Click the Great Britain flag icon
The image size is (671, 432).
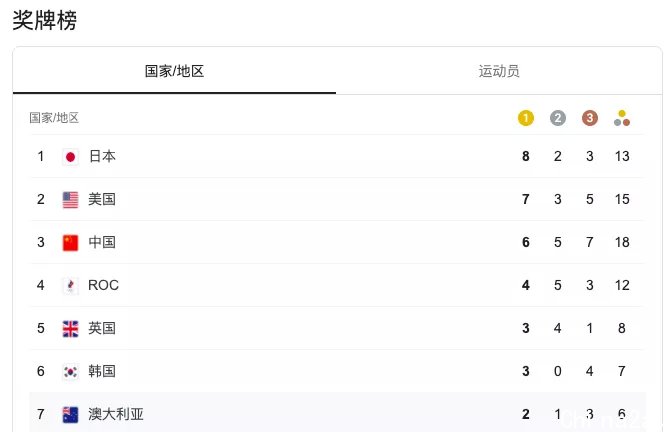pyautogui.click(x=71, y=328)
